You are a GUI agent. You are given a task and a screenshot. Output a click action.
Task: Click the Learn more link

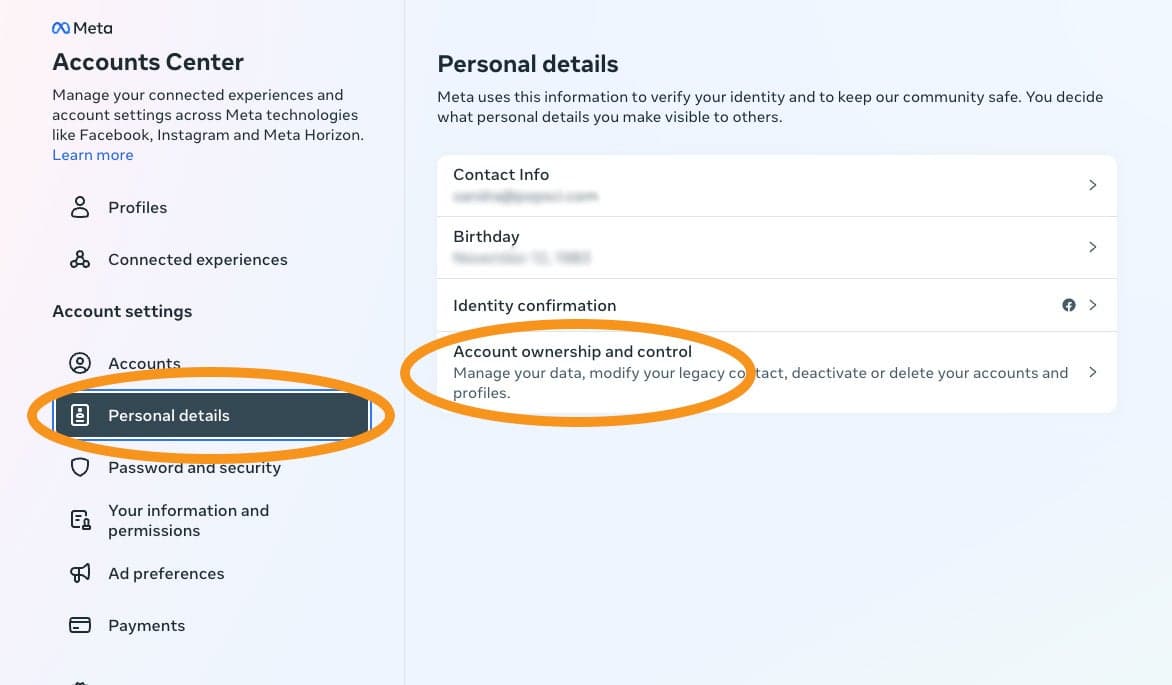(92, 154)
